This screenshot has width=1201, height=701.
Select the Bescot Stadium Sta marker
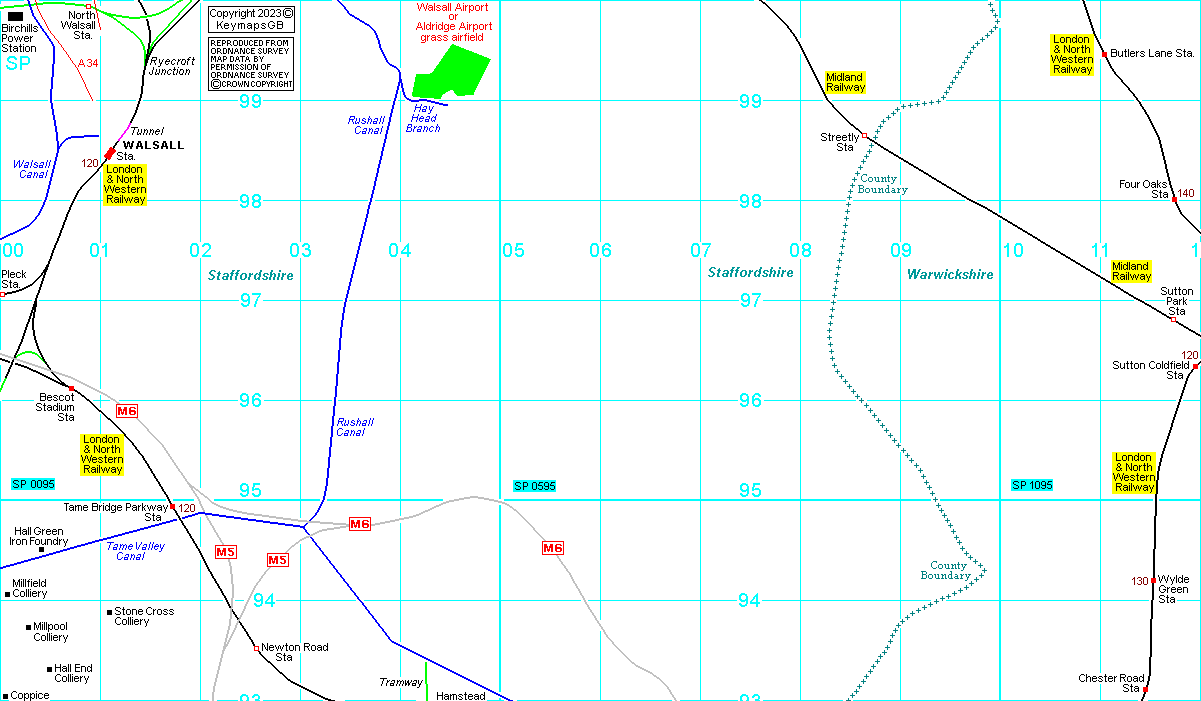pyautogui.click(x=71, y=388)
